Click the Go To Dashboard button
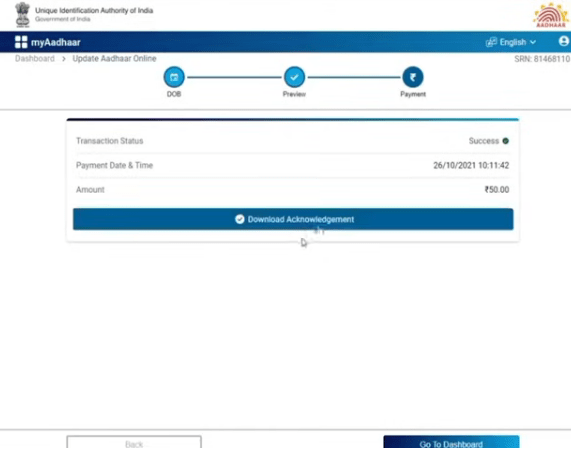This screenshot has height=449, width=571. pyautogui.click(x=451, y=442)
